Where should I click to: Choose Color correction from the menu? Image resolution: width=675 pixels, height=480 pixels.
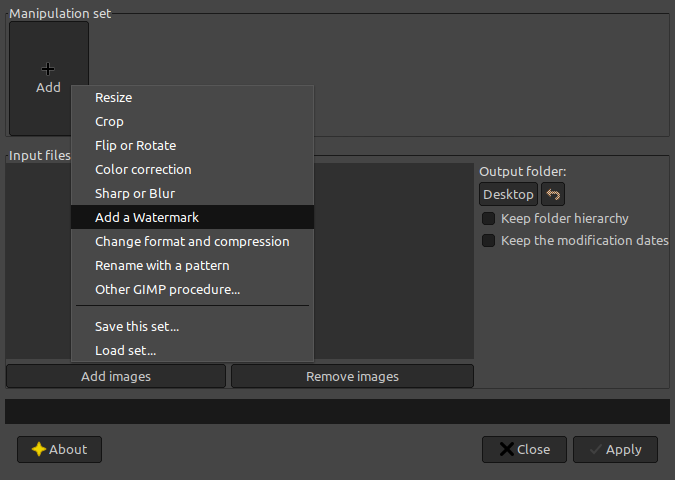[x=192, y=170]
